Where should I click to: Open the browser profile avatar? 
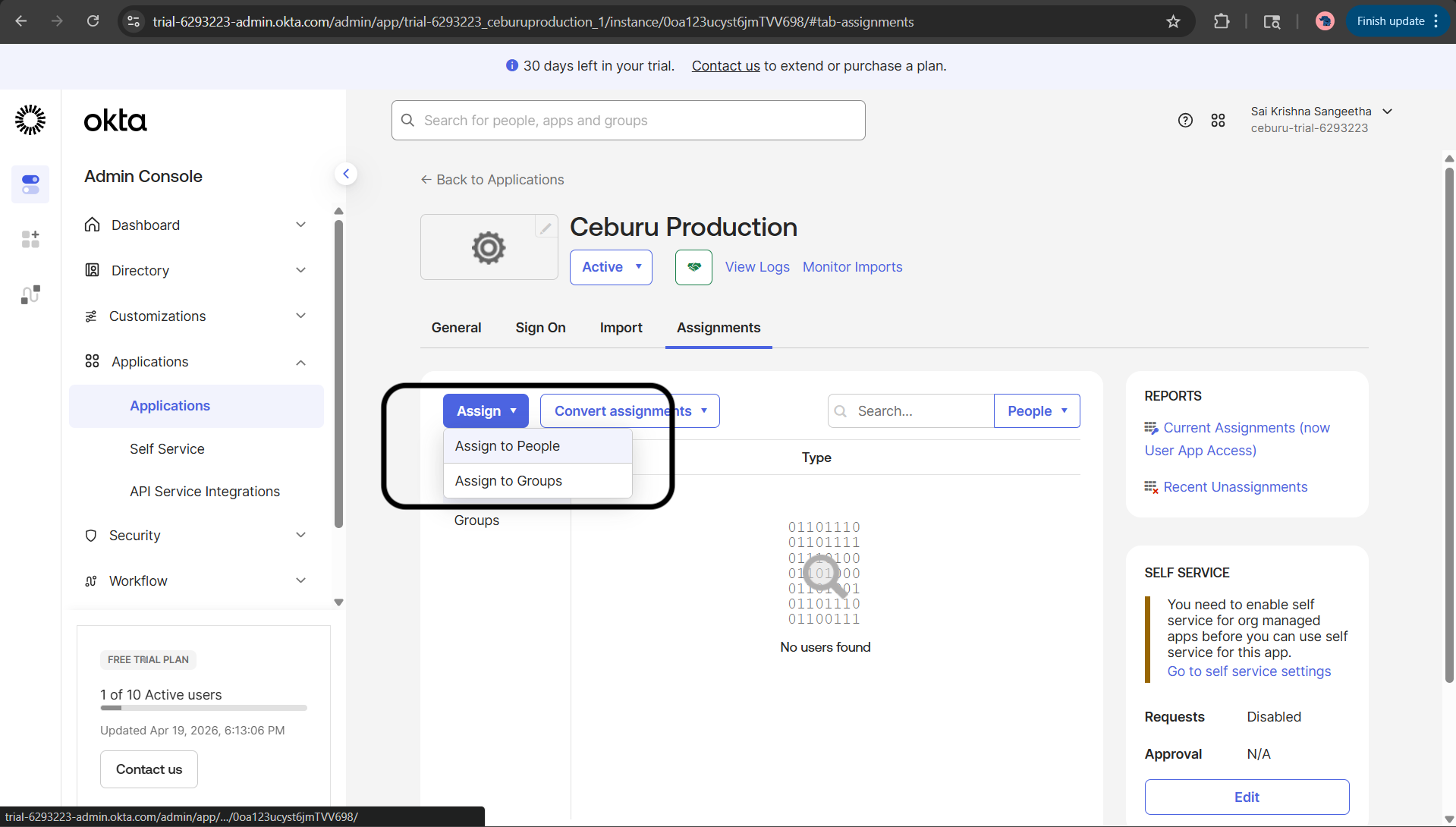[x=1325, y=21]
